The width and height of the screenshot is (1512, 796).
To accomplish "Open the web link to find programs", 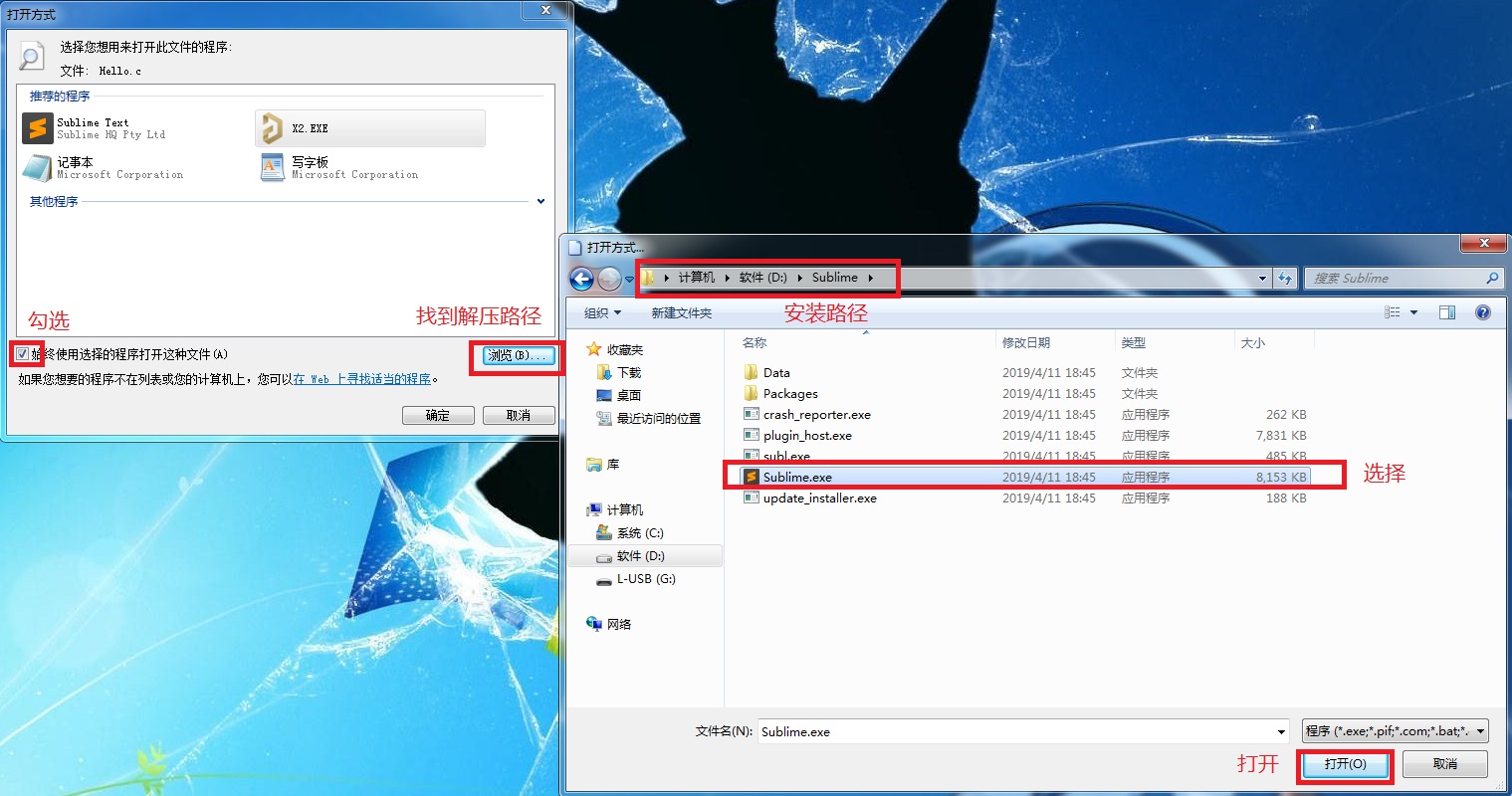I will point(362,379).
